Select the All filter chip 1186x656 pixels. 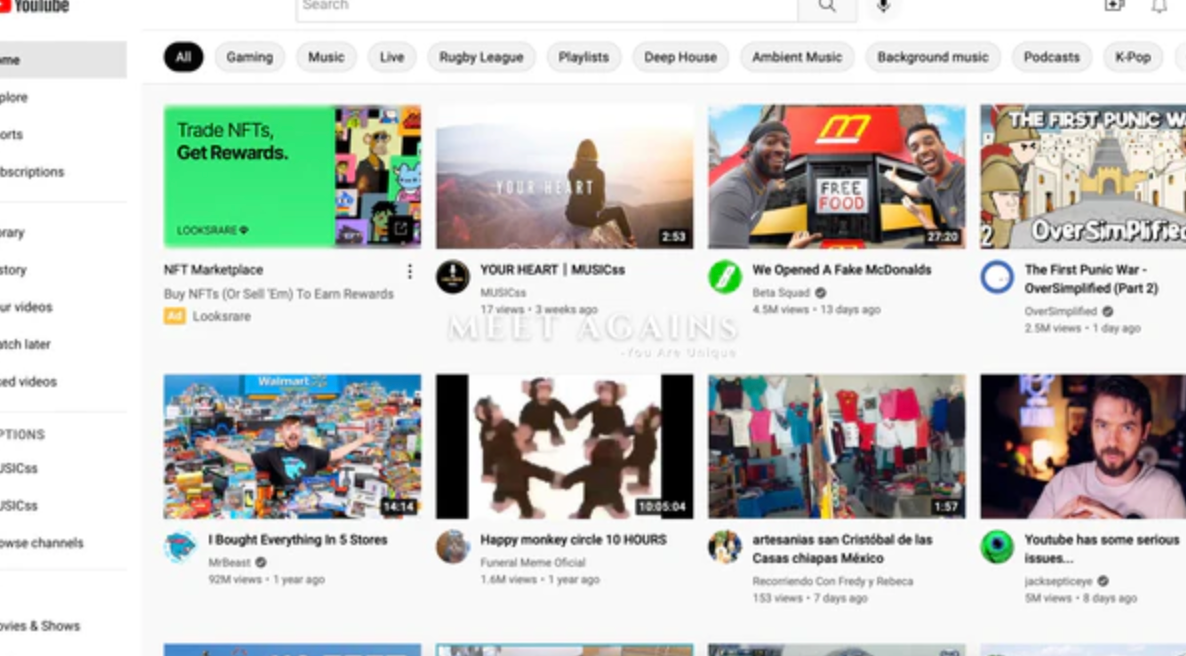coord(183,57)
